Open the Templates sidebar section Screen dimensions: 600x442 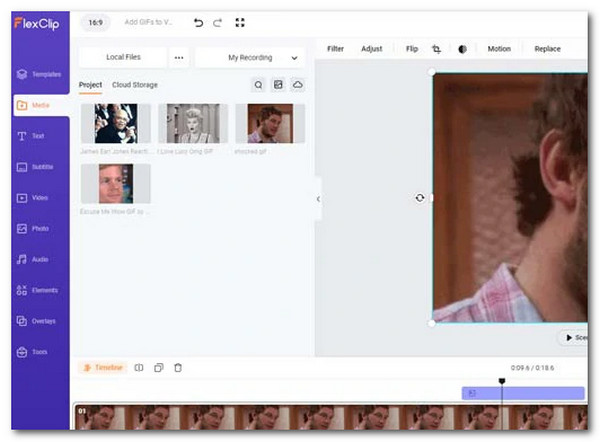pos(39,74)
